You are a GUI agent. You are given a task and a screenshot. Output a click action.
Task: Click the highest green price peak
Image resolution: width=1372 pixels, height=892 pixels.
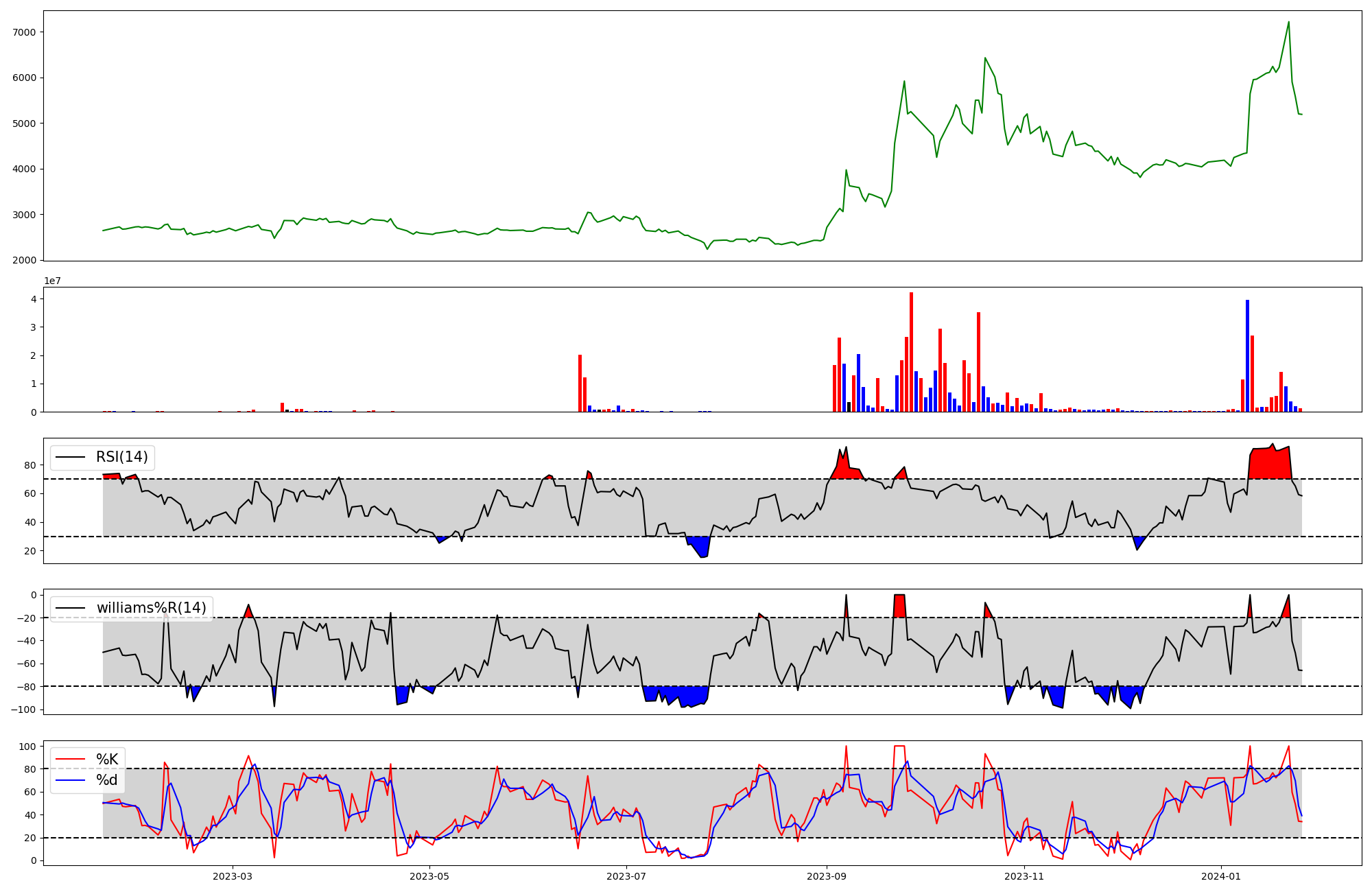click(1288, 23)
